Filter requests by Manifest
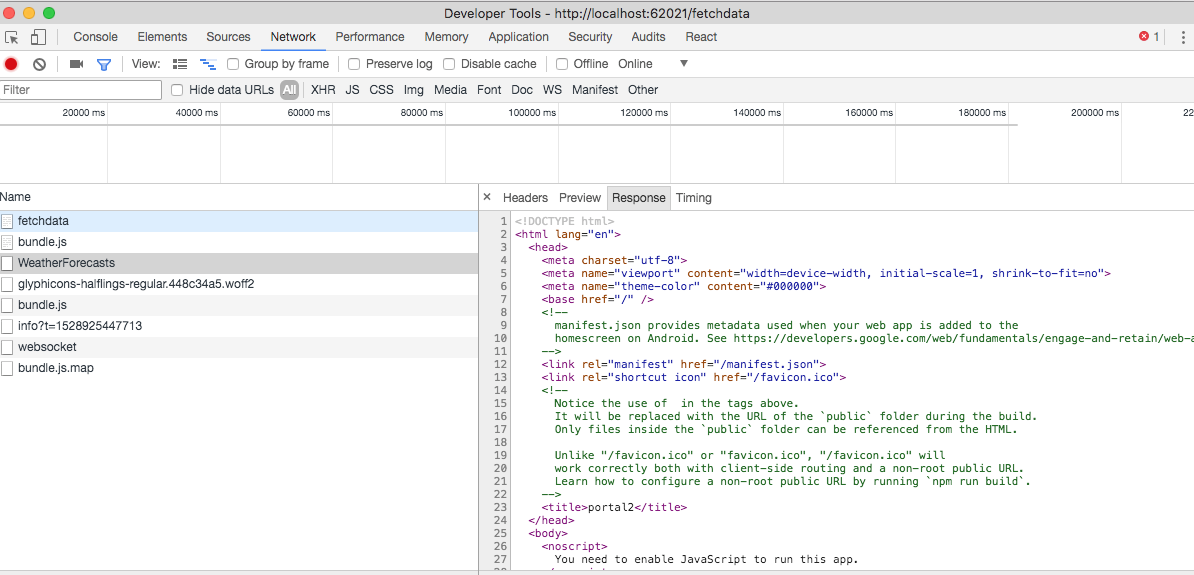Image resolution: width=1194 pixels, height=575 pixels. click(595, 90)
